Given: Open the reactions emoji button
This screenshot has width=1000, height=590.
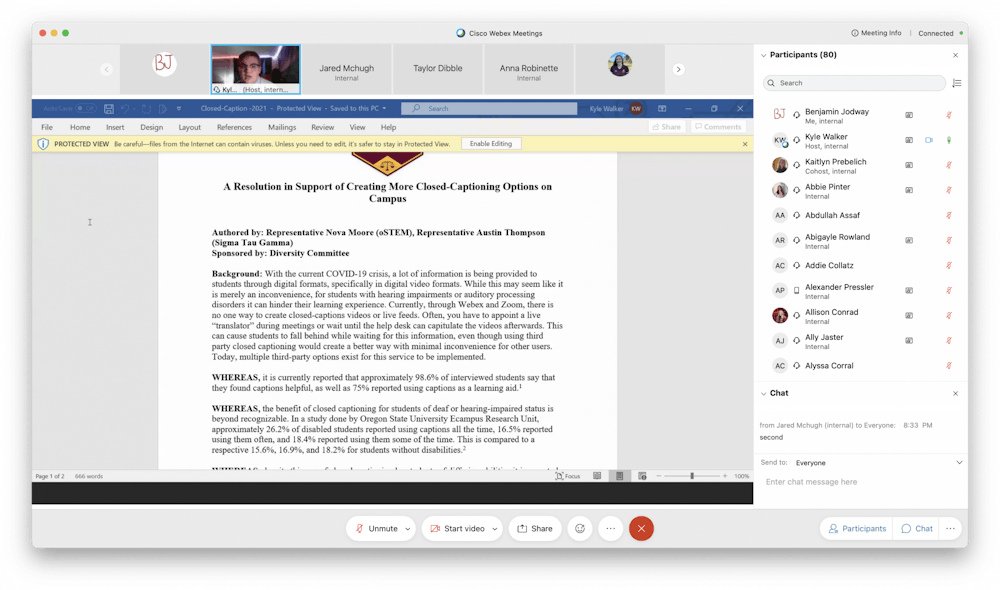Looking at the screenshot, I should tap(579, 528).
